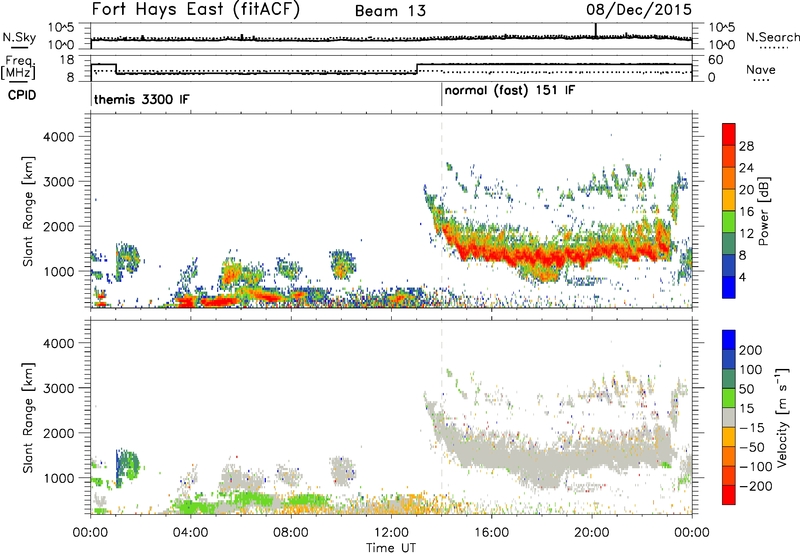
Task: Click 'themis 3300 IF' CPID text
Action: pyautogui.click(x=141, y=99)
